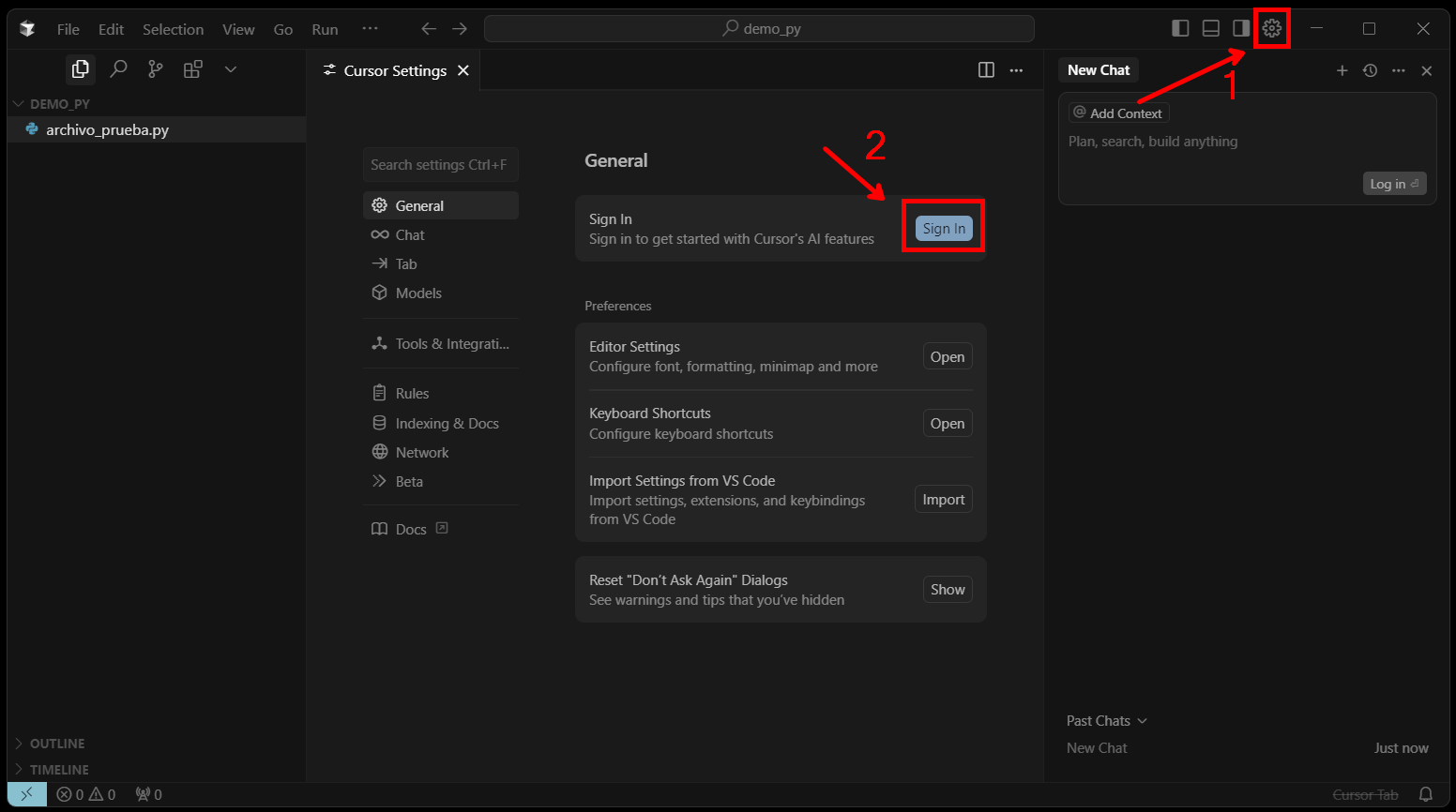Click the demo_py command center search box
This screenshot has width=1456, height=812.
[x=759, y=29]
